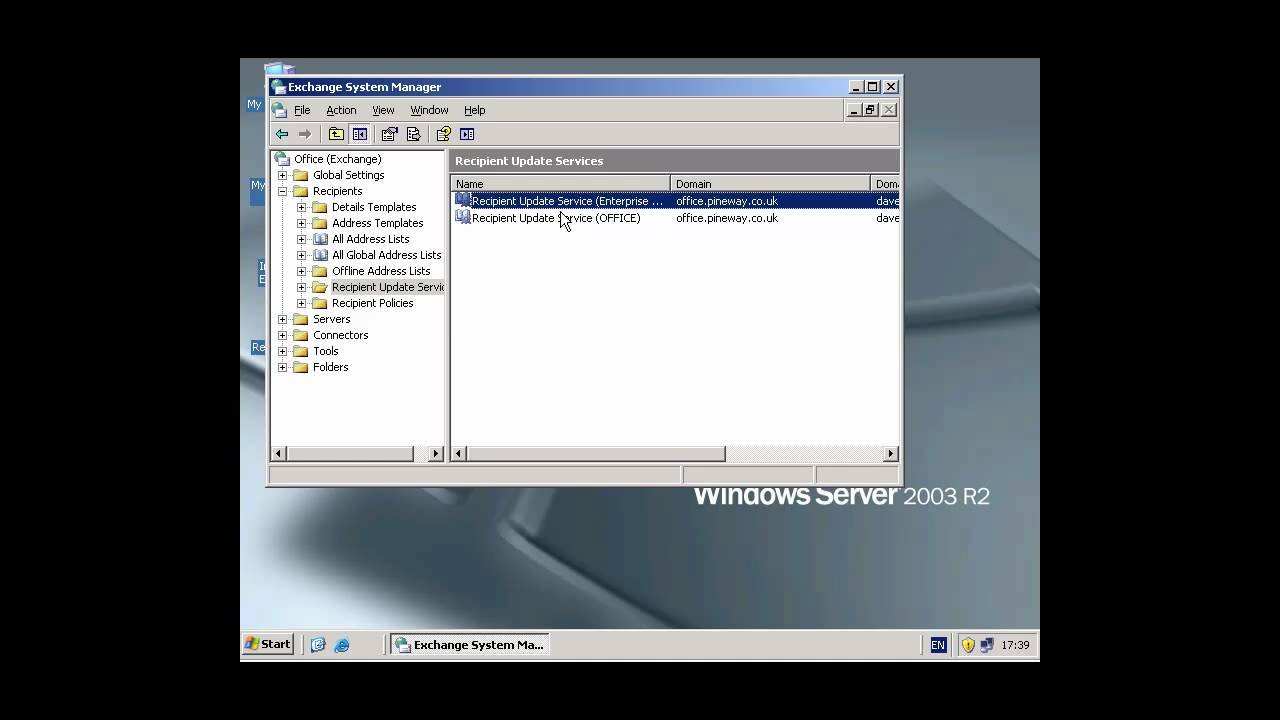Screen dimensions: 1280x720
Task: Click results pane scrollbar right arrow
Action: coord(890,454)
